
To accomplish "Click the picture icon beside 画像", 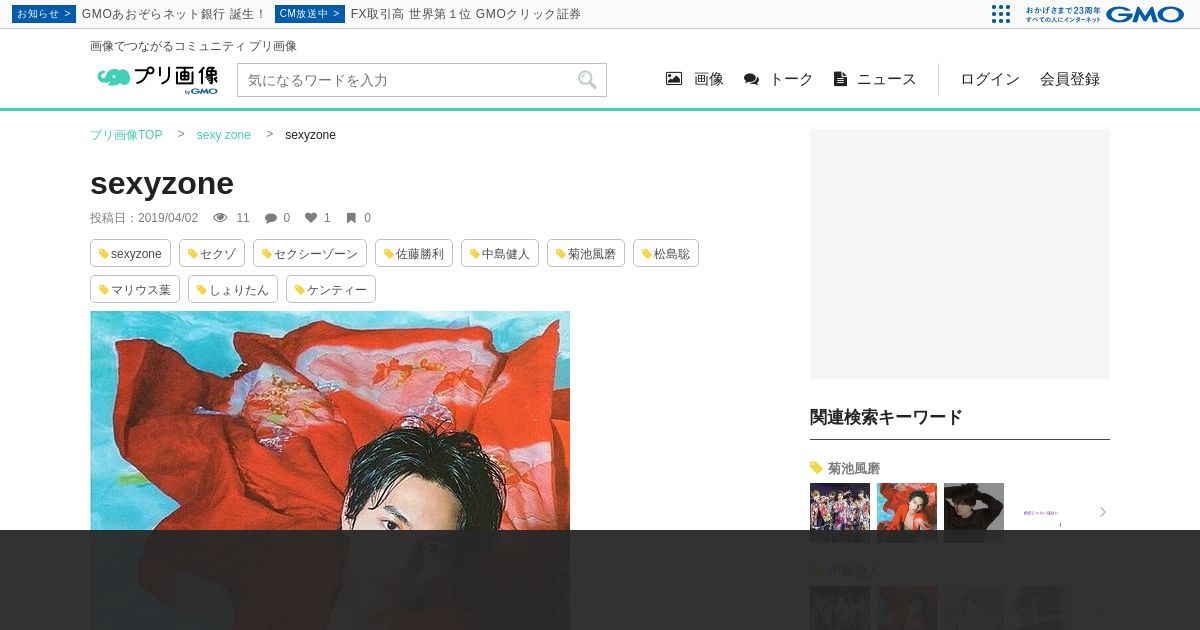I will [674, 79].
